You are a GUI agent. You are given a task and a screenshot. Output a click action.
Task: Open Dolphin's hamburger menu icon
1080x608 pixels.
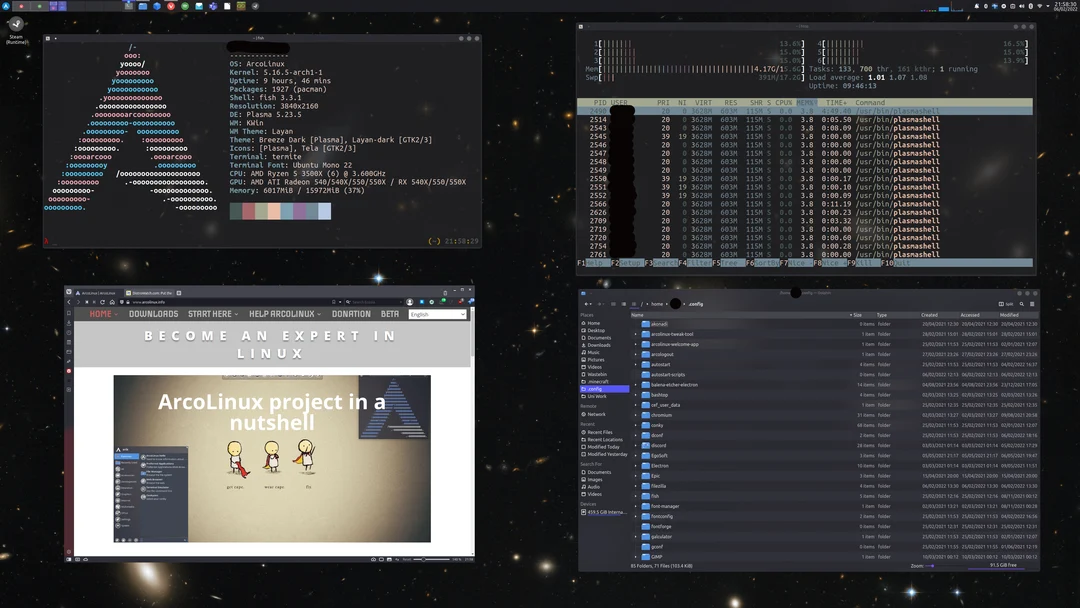(1033, 304)
